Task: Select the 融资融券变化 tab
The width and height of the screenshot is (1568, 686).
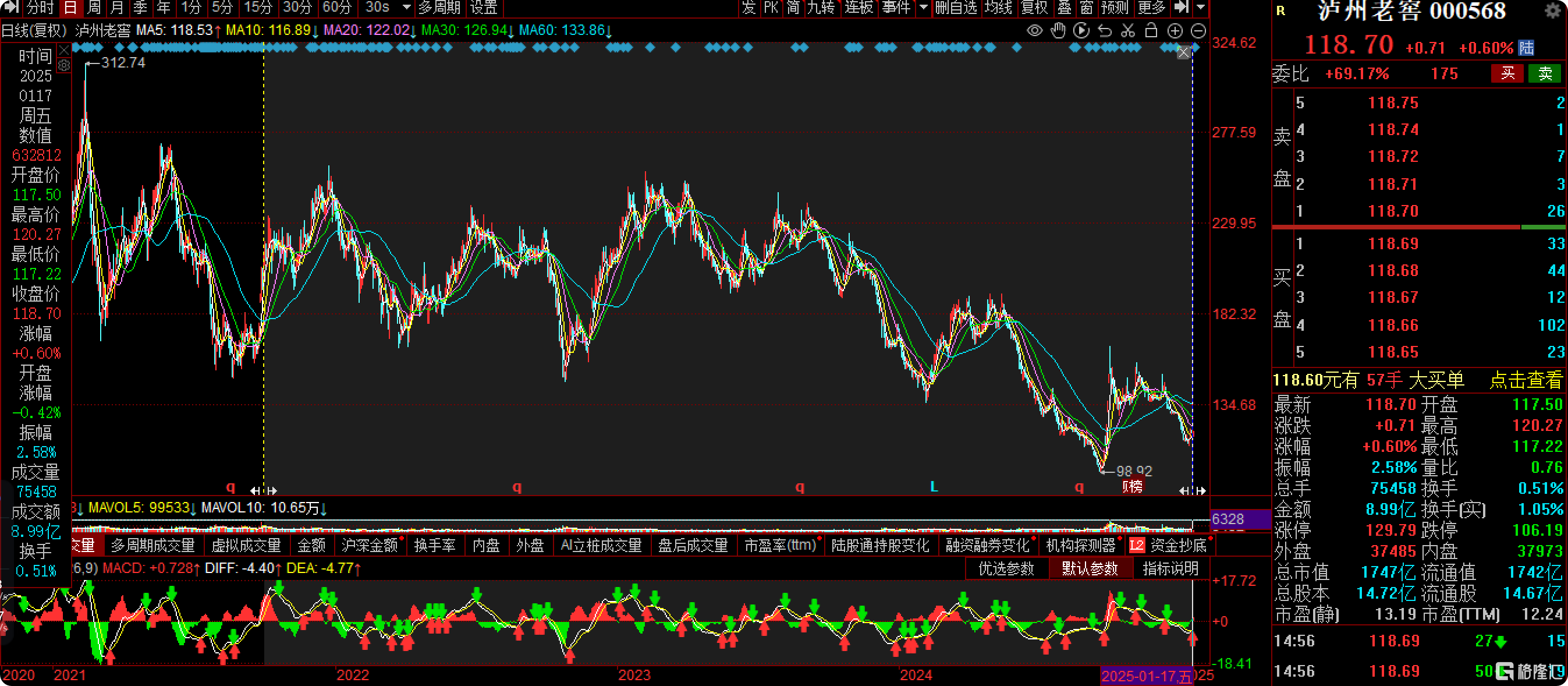Action: click(988, 545)
